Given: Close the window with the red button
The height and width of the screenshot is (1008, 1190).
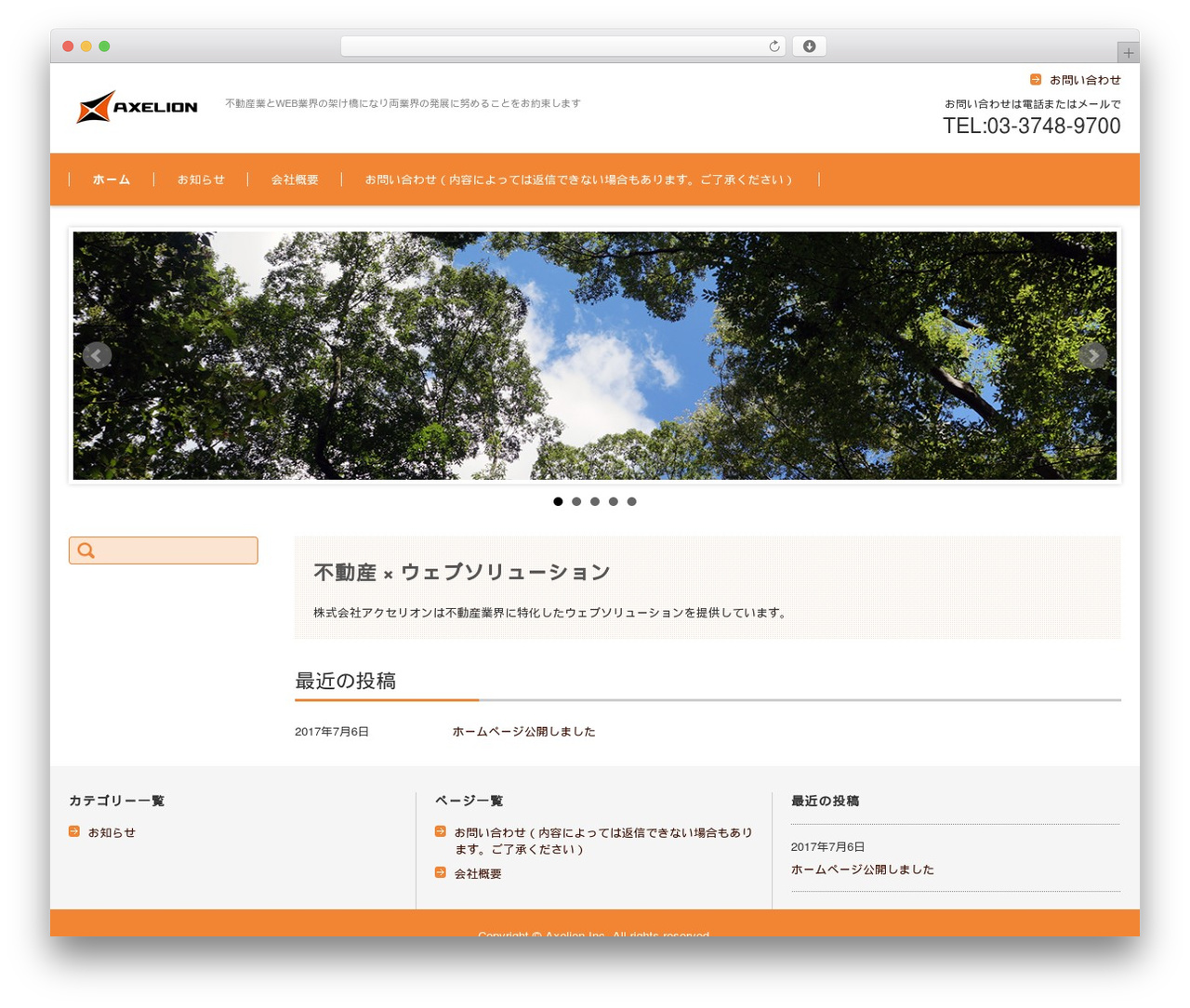Looking at the screenshot, I should (x=68, y=46).
